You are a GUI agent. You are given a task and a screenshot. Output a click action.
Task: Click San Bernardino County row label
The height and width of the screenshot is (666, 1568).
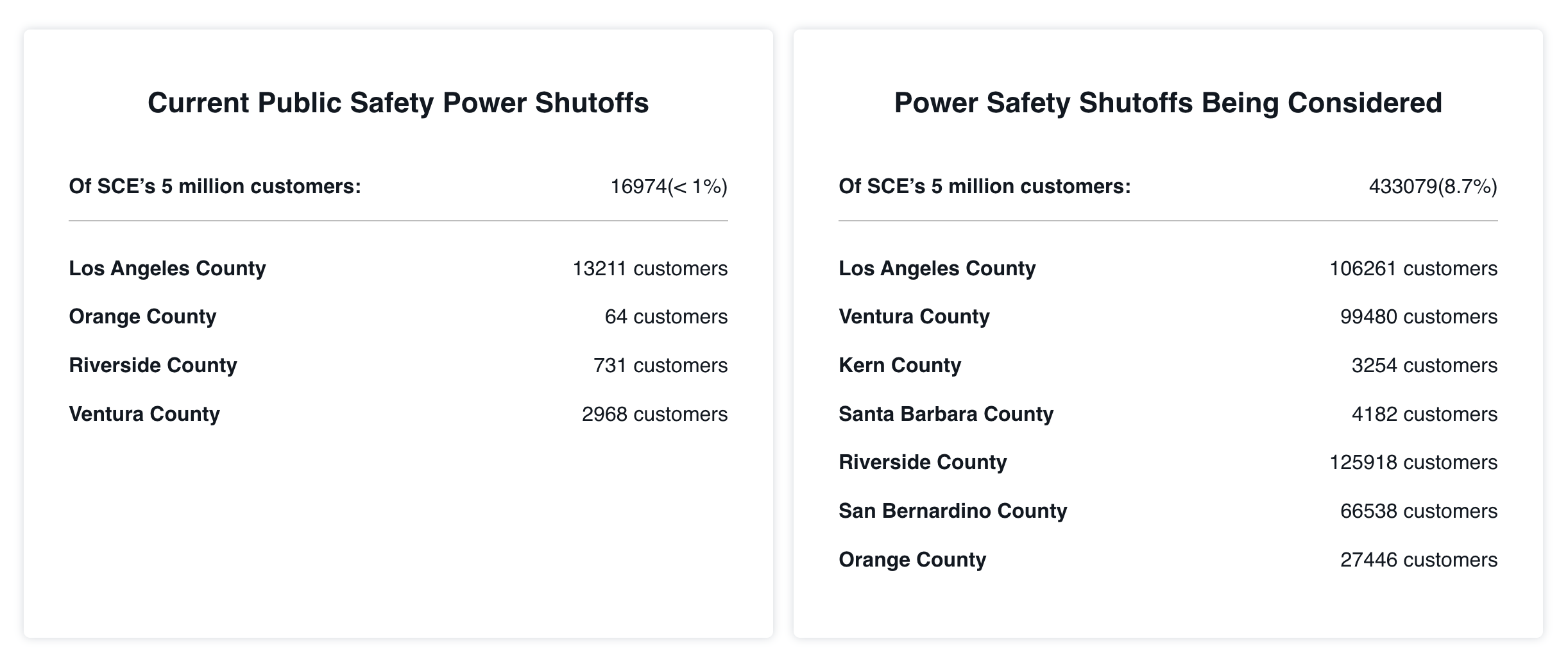click(953, 511)
